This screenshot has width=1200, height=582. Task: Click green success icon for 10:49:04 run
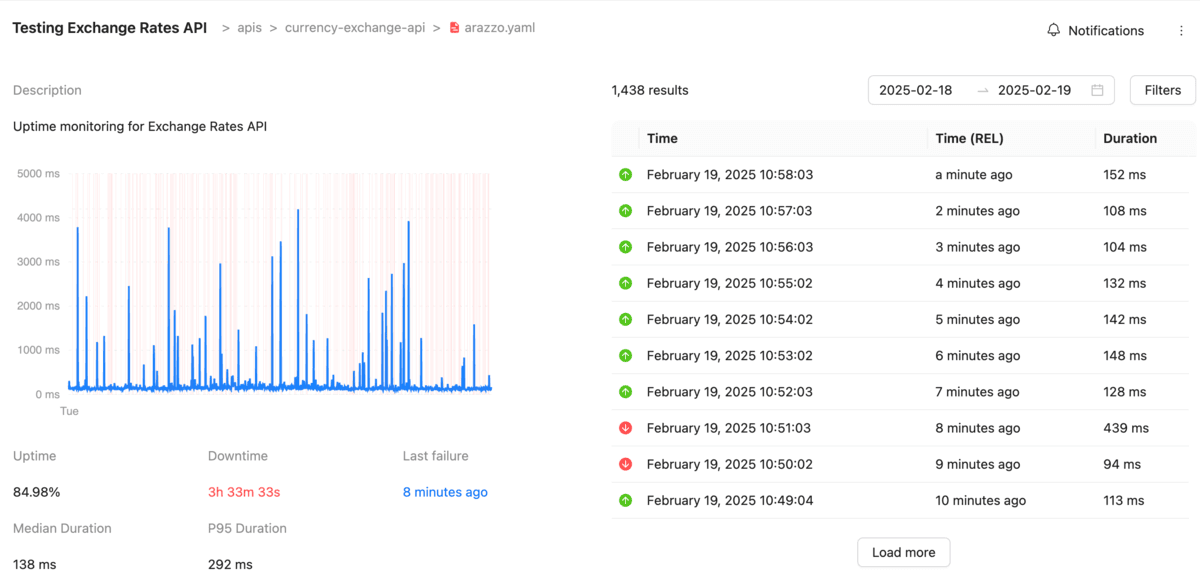[x=626, y=500]
